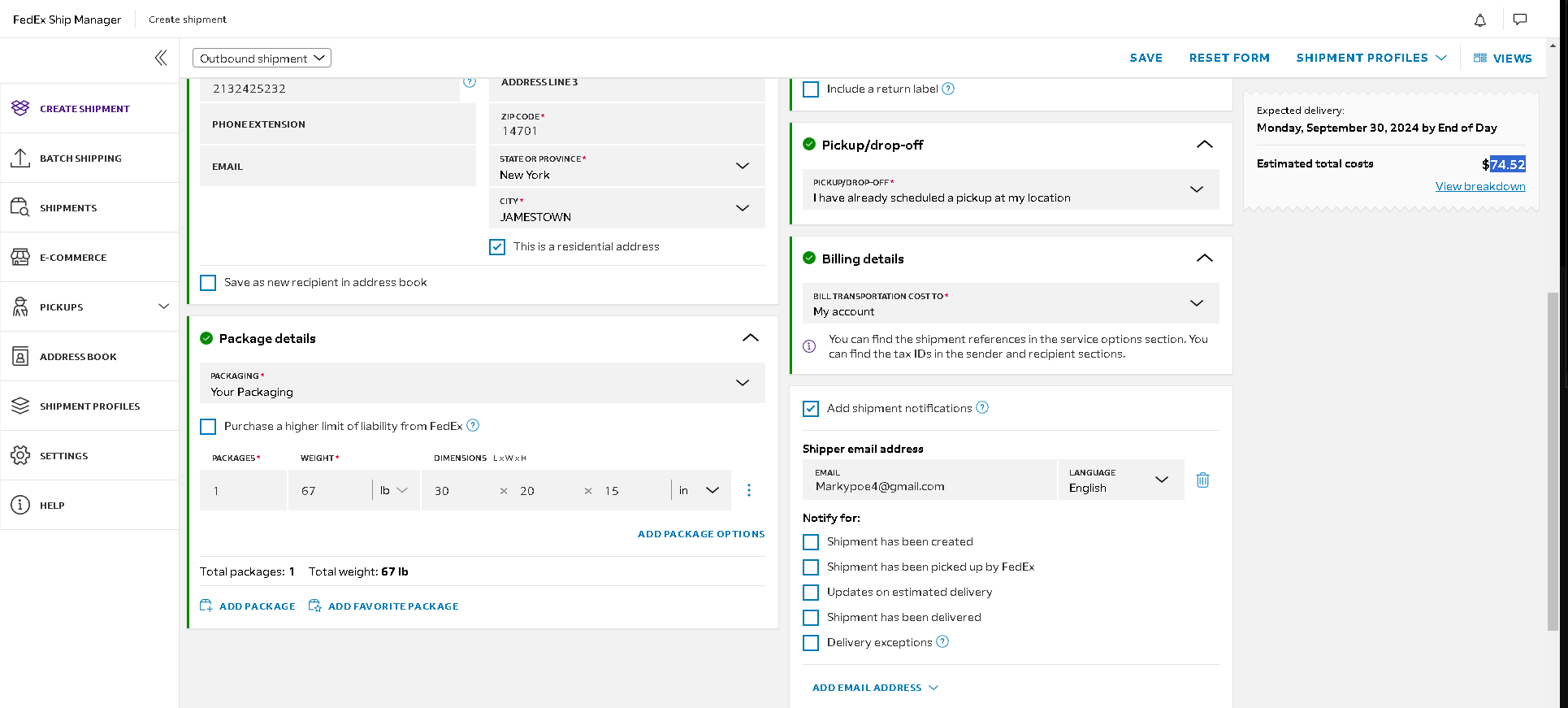
Task: Click the Views layout icon
Action: pyautogui.click(x=1480, y=58)
